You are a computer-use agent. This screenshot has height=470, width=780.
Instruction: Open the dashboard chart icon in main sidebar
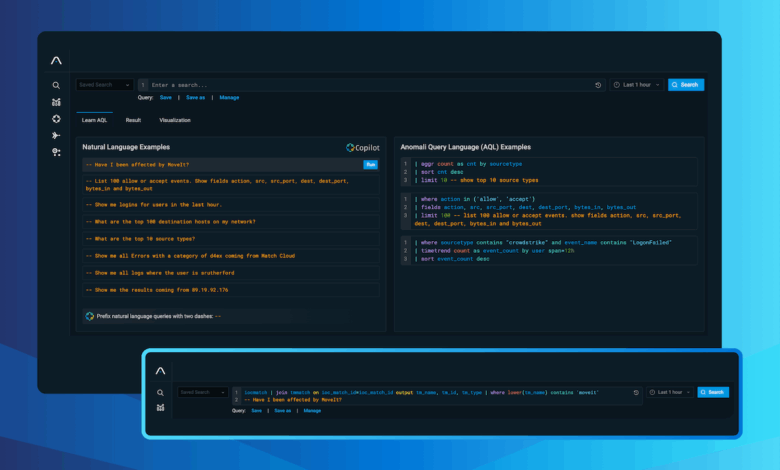56,102
